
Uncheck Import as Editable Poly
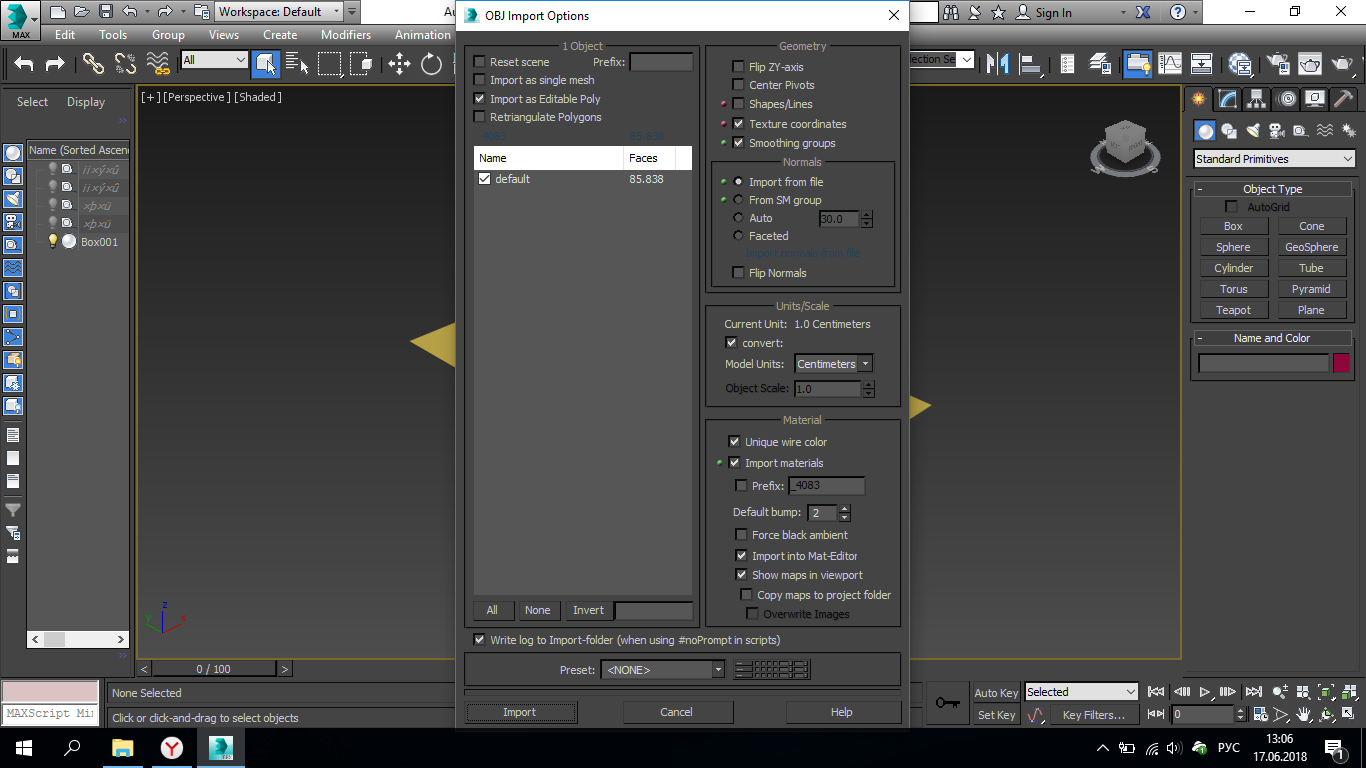tap(480, 99)
